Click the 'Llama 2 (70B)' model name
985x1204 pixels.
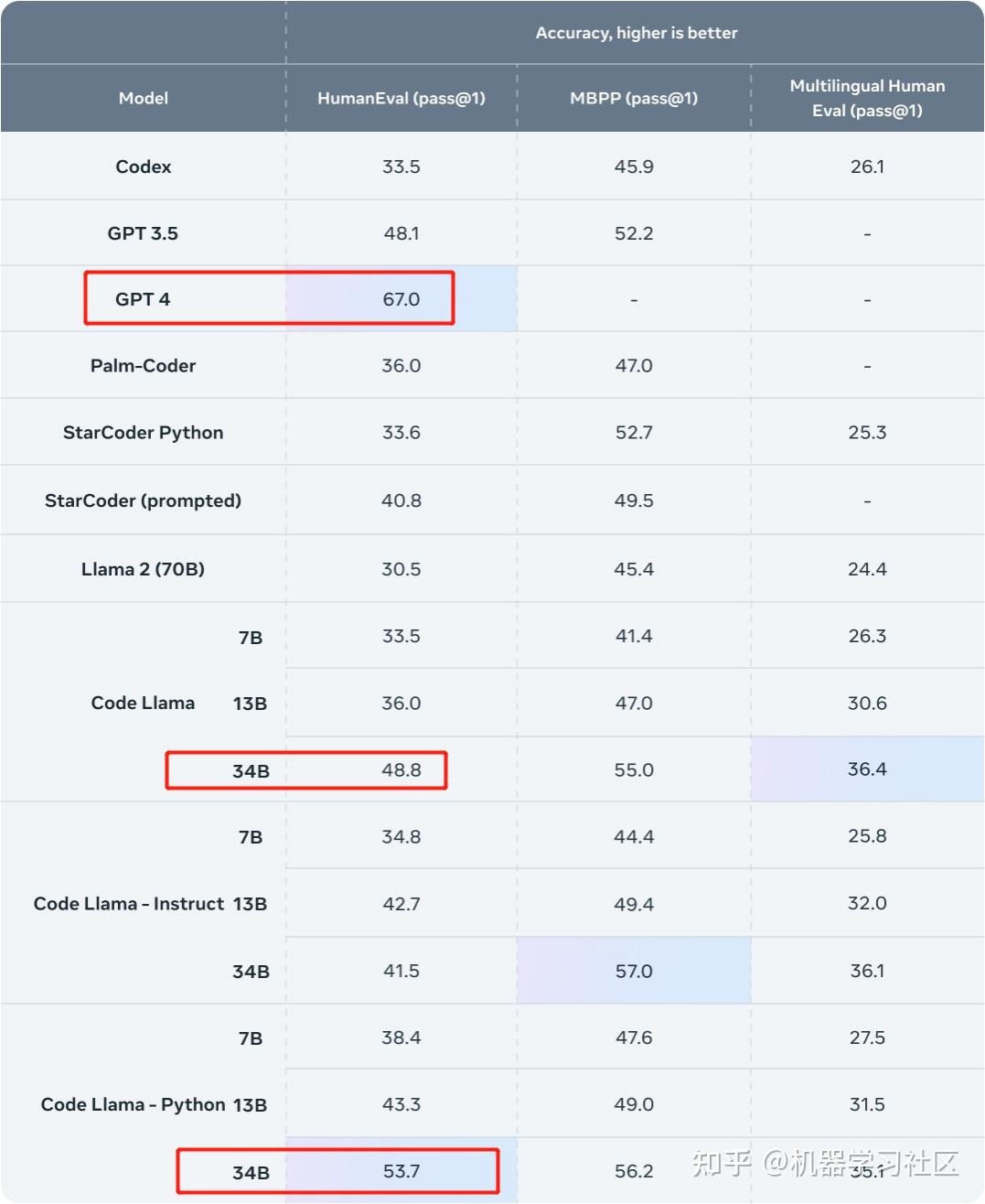tap(144, 569)
